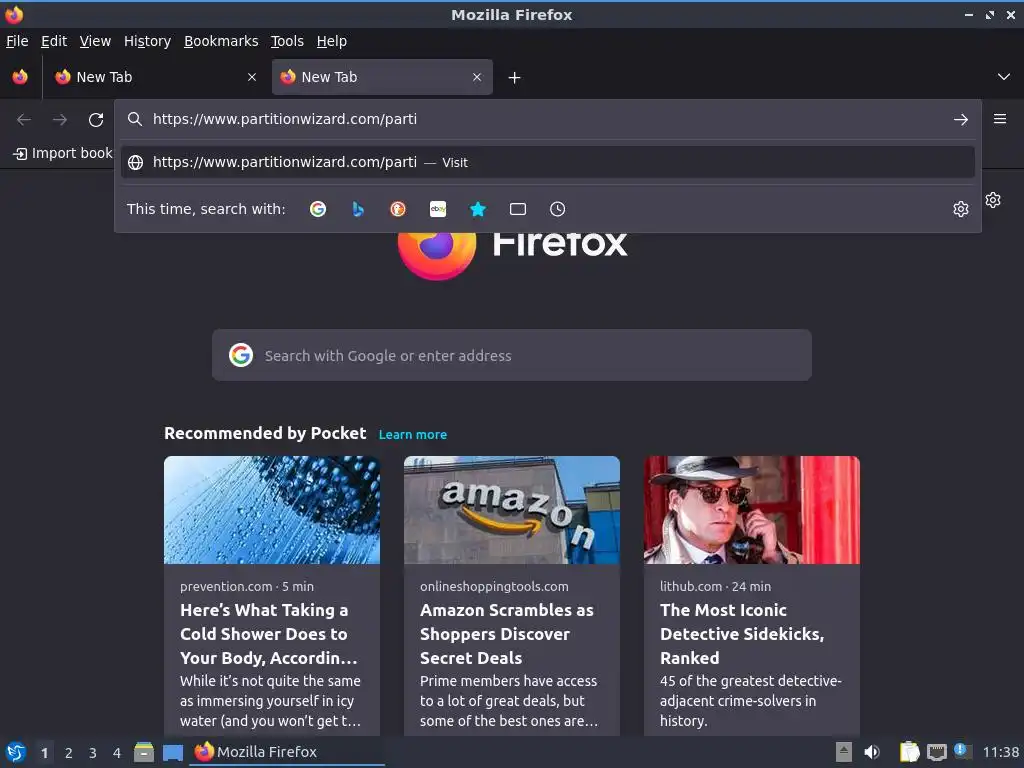The image size is (1024, 768).
Task: Search within open Tabs icon
Action: click(518, 209)
